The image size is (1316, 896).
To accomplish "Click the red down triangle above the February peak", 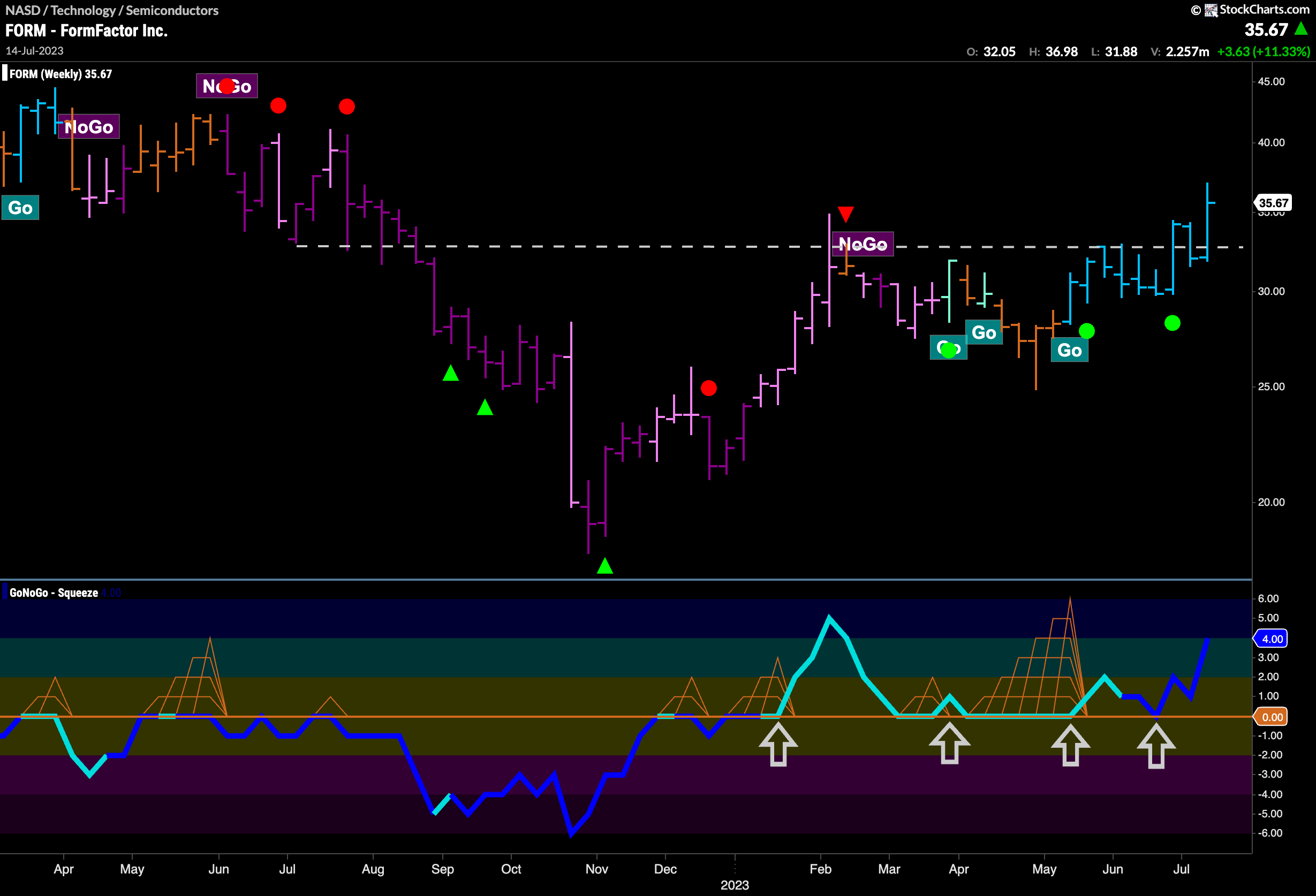I will (845, 214).
